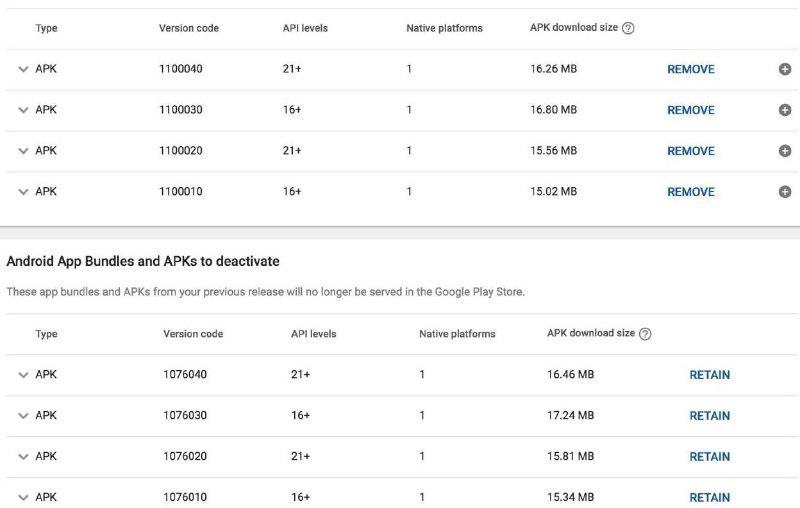
Task: Open upper APK download size help icon
Action: (x=628, y=28)
